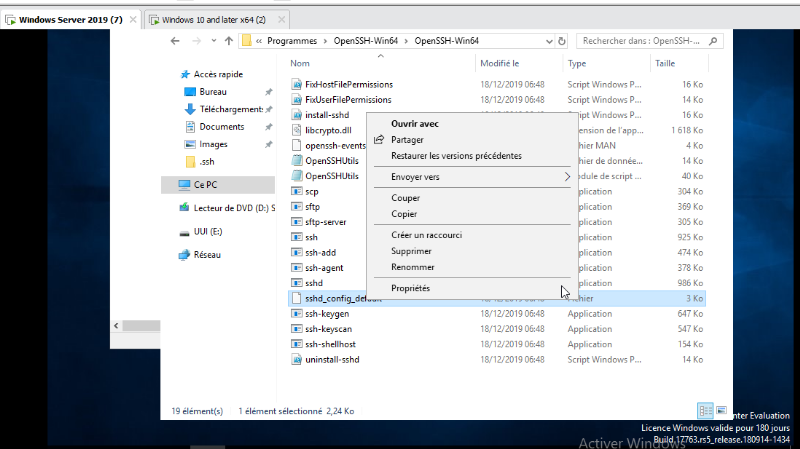The width and height of the screenshot is (800, 449).
Task: Click the search magnifier icon
Action: (x=713, y=41)
